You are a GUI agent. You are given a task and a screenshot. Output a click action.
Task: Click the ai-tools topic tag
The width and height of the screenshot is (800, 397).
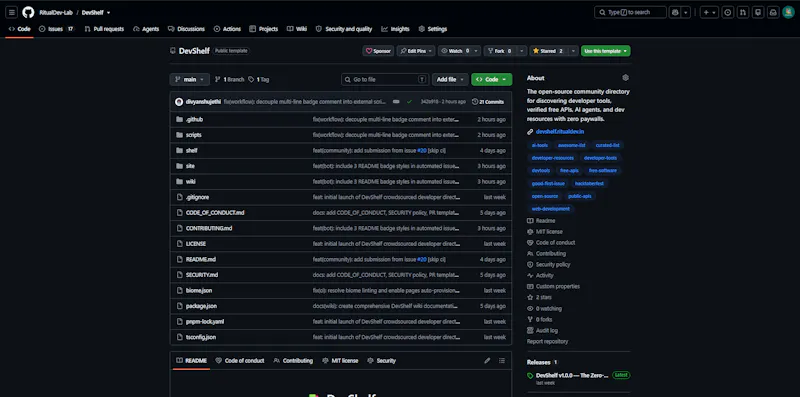coord(539,145)
